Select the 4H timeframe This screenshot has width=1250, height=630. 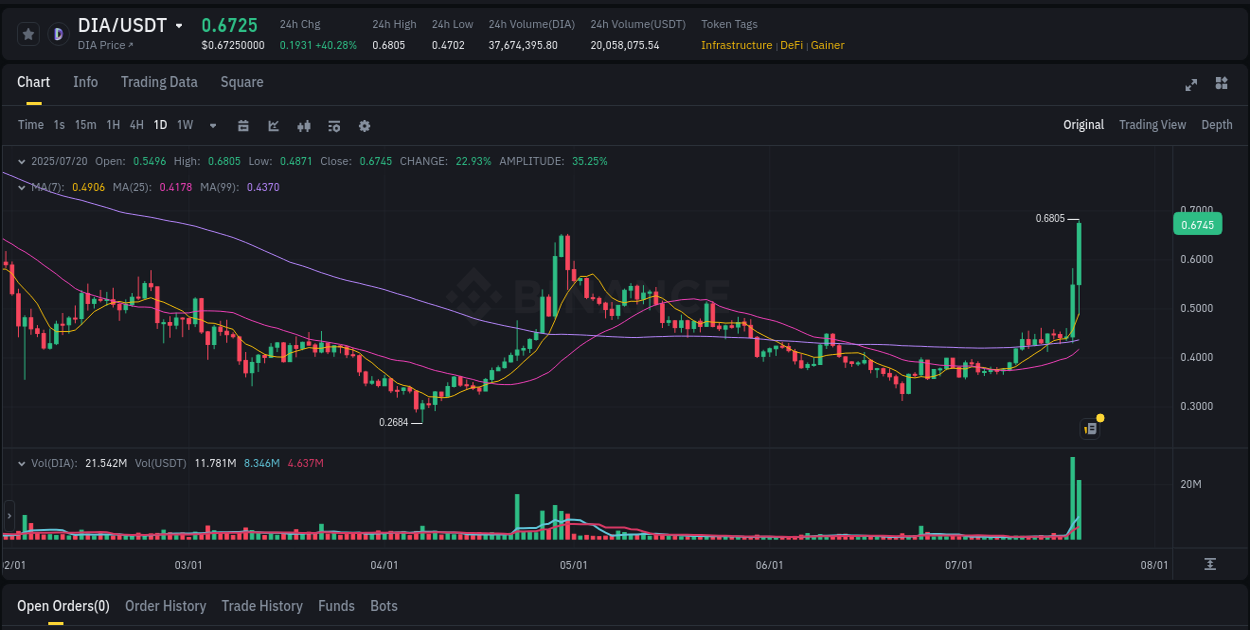point(136,126)
